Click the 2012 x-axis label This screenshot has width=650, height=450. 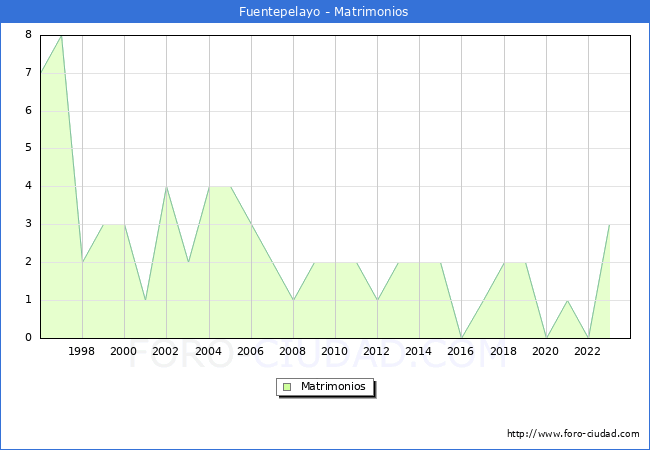tap(376, 351)
